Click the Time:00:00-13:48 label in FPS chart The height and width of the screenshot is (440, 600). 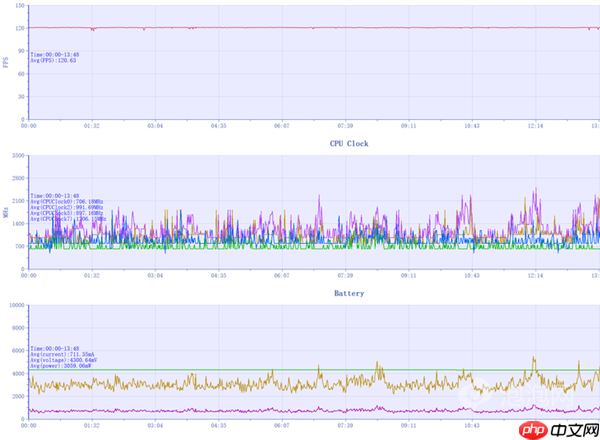pos(54,55)
